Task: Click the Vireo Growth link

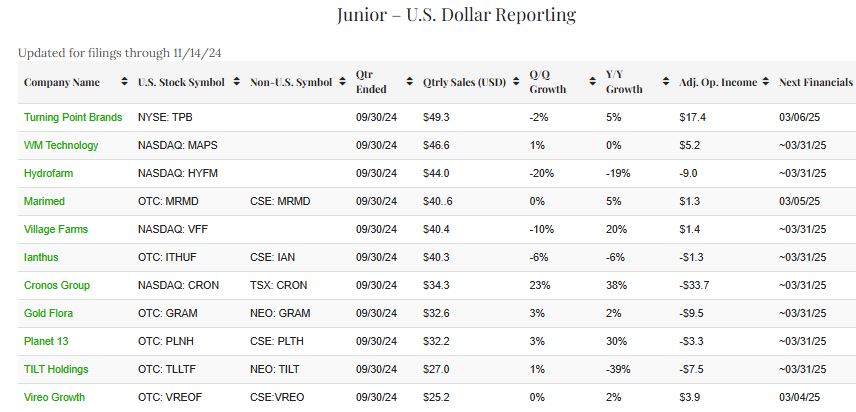Action: click(x=54, y=397)
